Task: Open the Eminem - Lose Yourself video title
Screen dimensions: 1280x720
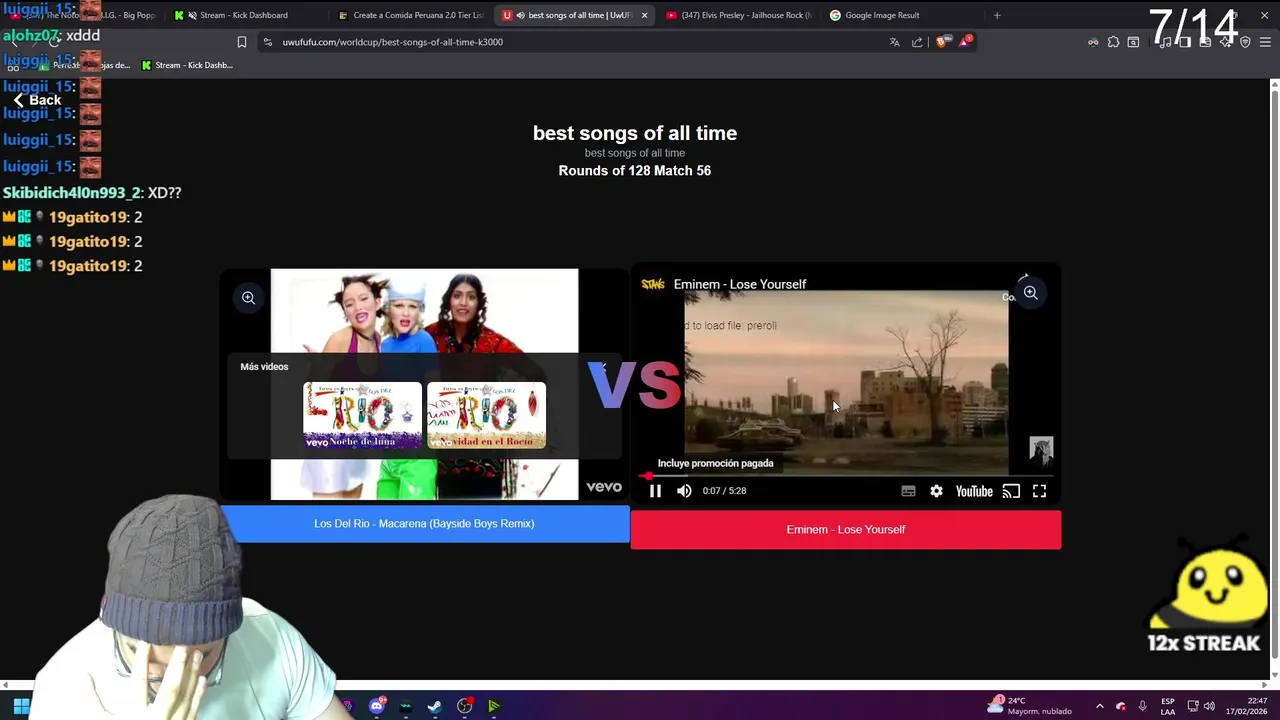Action: [x=740, y=284]
